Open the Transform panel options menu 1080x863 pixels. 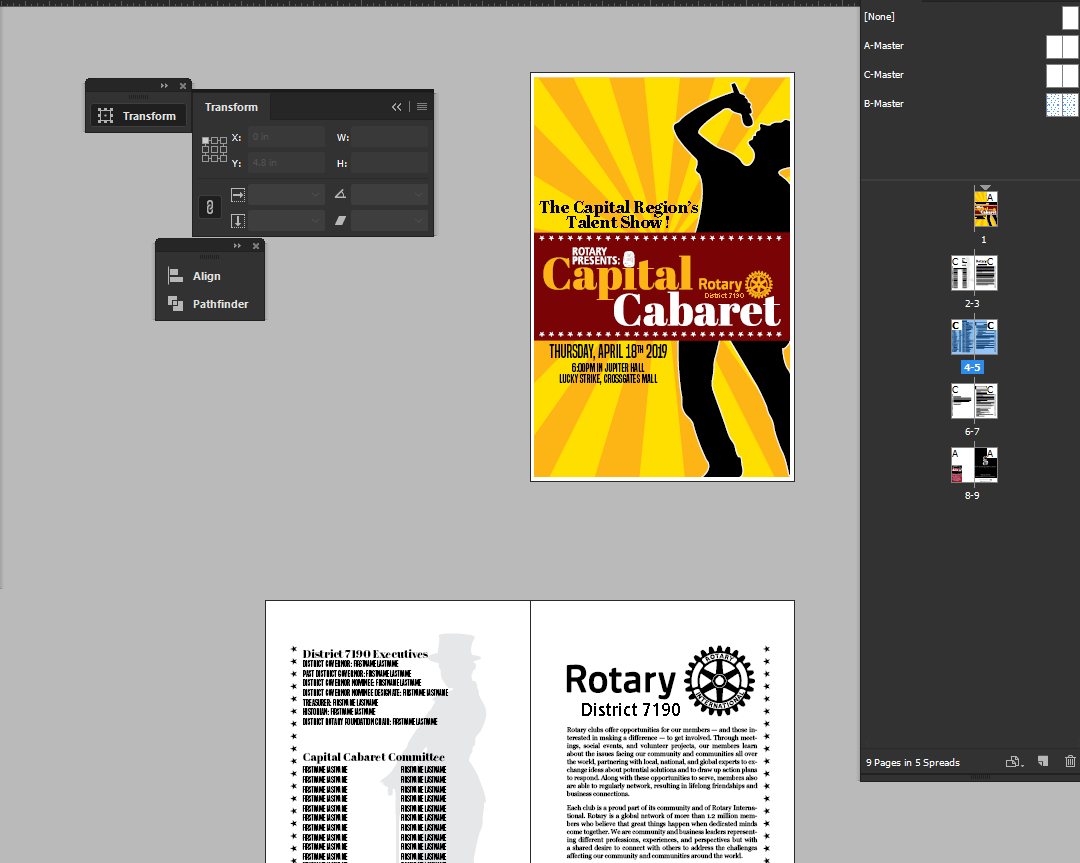pyautogui.click(x=422, y=107)
